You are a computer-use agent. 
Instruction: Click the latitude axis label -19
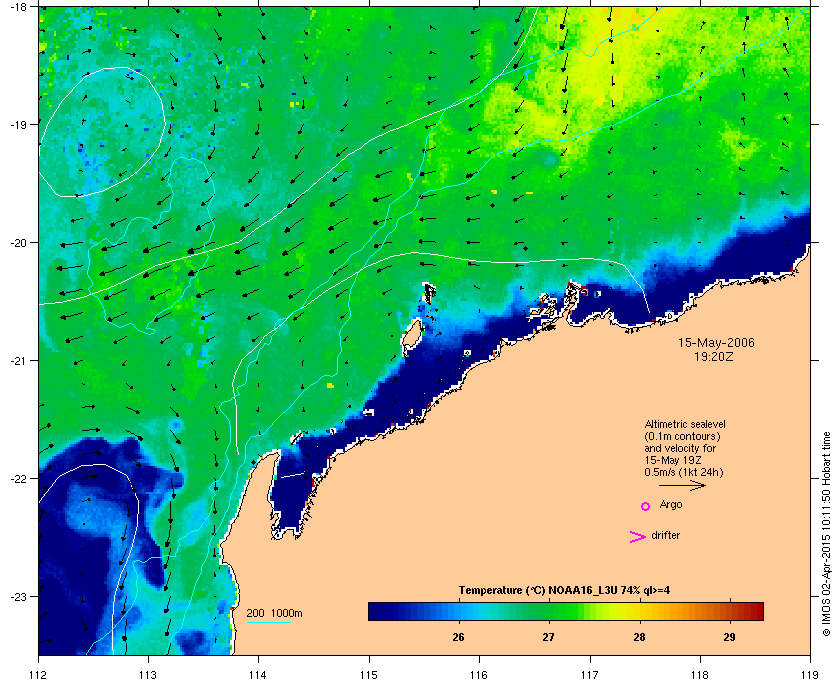[18, 125]
